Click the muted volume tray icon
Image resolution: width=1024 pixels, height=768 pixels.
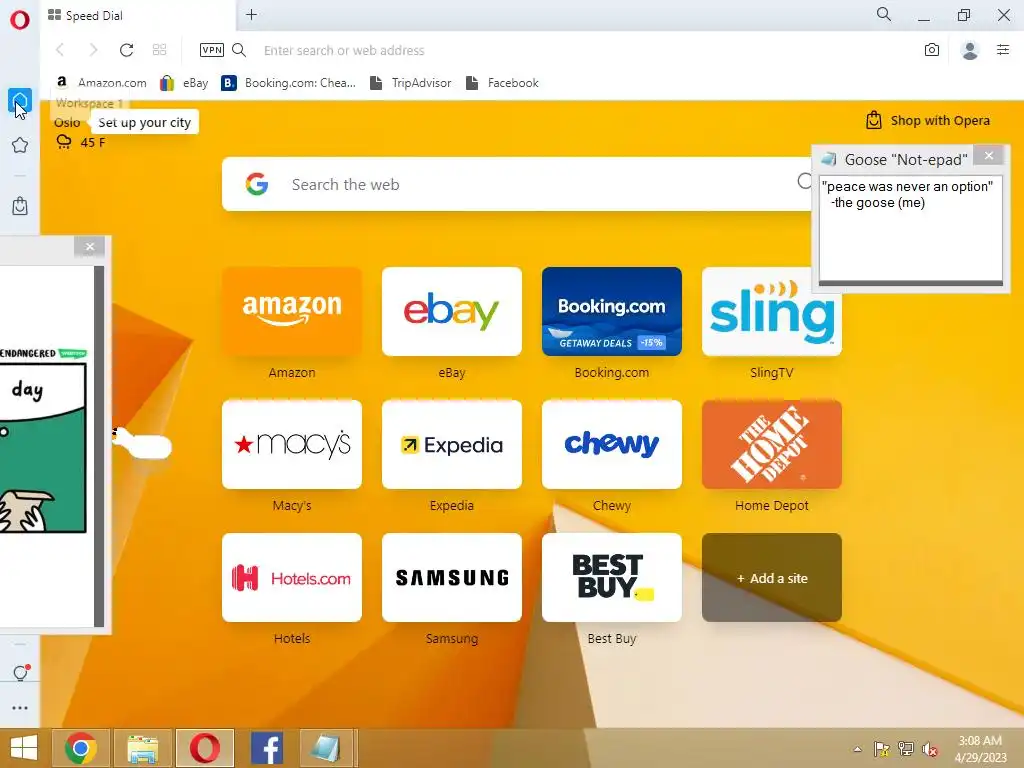click(930, 749)
